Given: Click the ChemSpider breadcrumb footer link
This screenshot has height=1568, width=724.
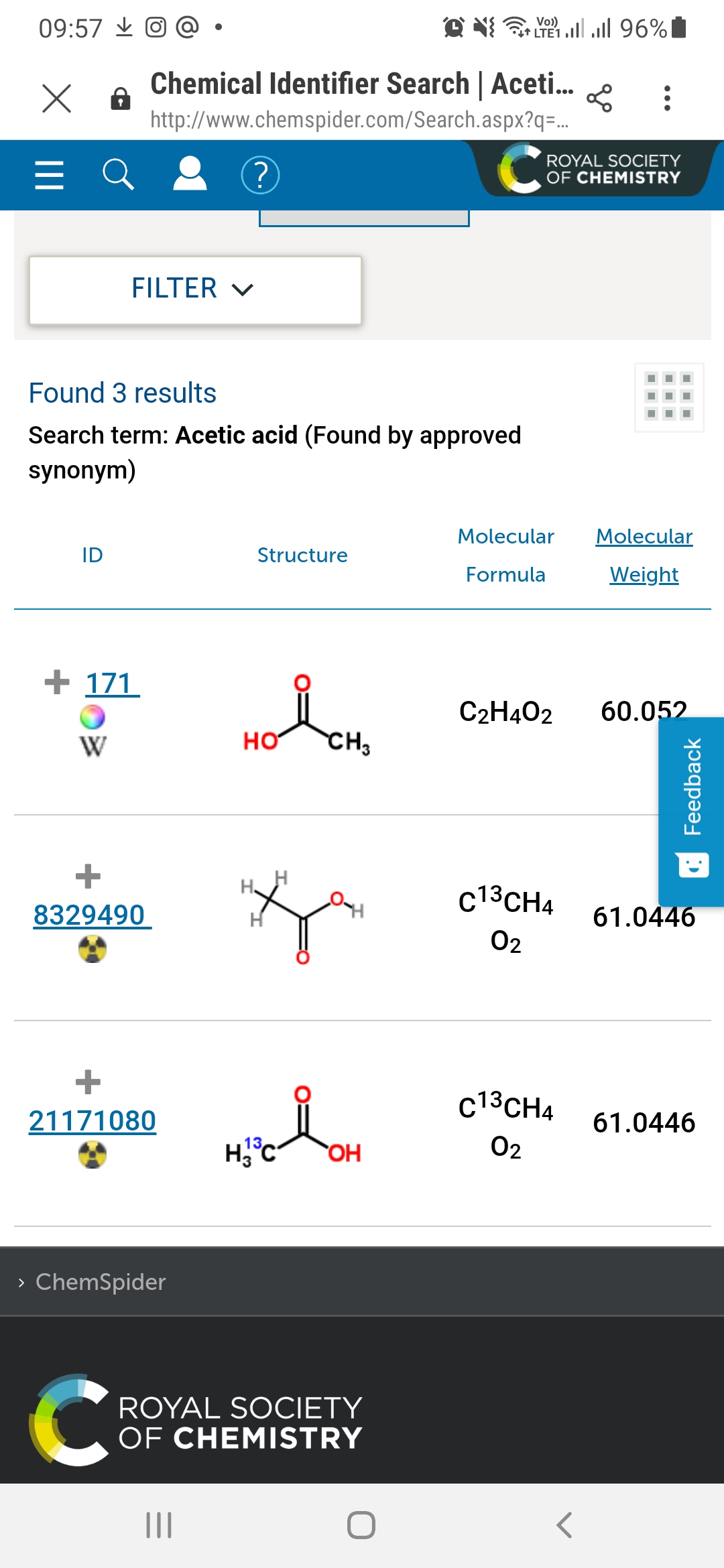Looking at the screenshot, I should click(x=101, y=1281).
